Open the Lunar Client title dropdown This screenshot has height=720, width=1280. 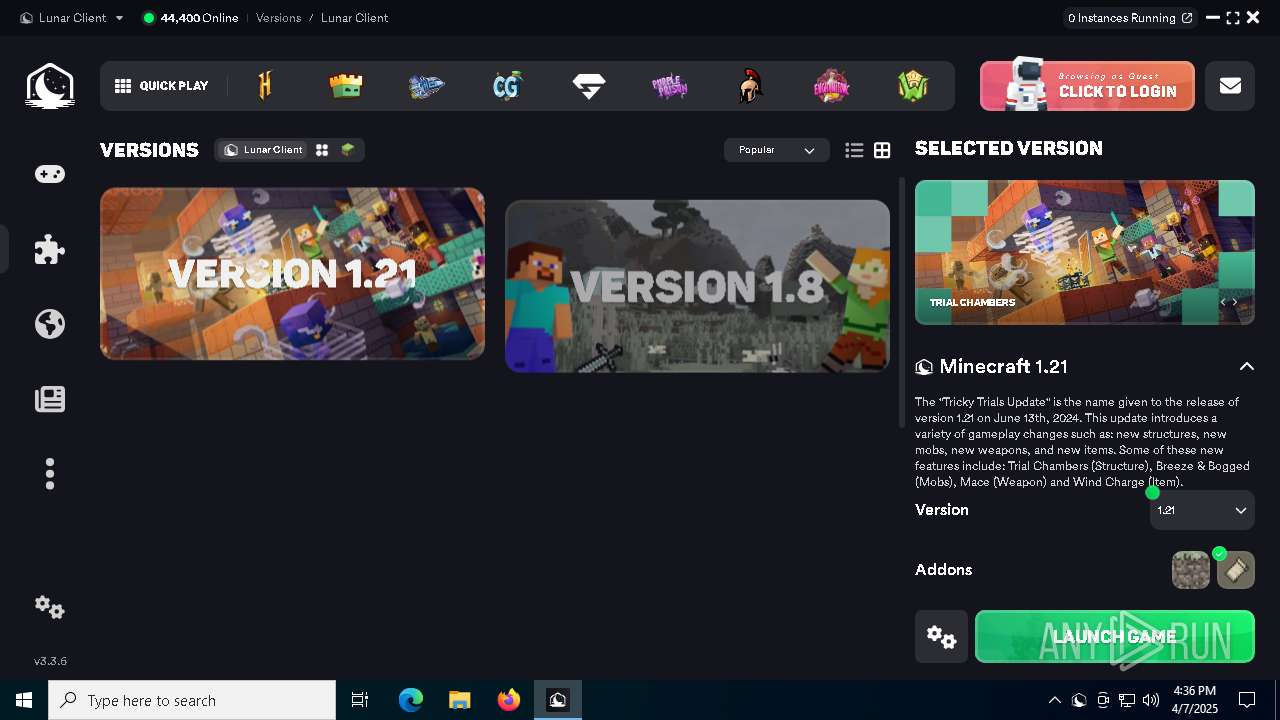coord(72,18)
